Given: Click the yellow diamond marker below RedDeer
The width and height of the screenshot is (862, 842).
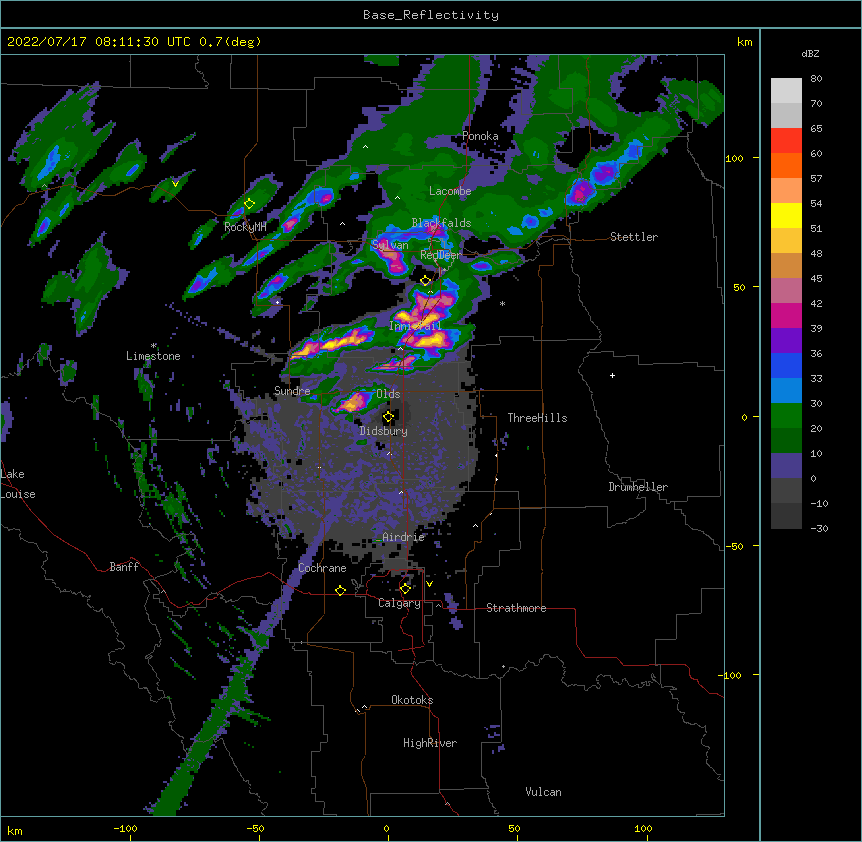Looking at the screenshot, I should [425, 281].
